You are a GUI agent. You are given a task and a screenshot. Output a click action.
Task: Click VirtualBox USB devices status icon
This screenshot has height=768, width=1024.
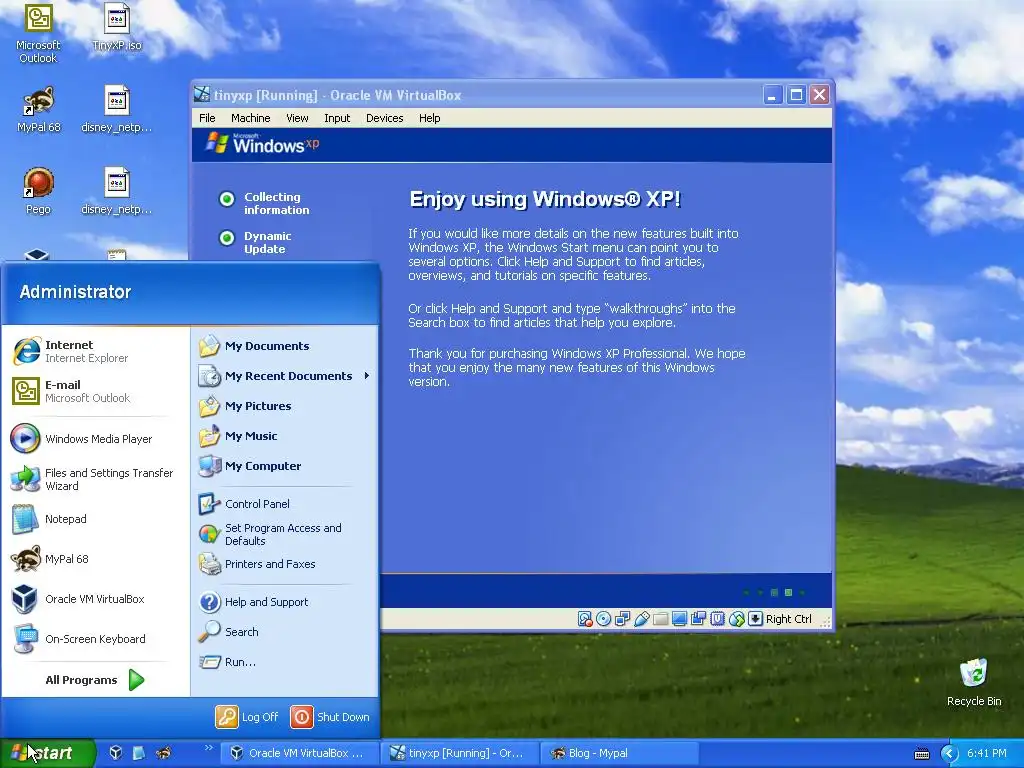point(641,618)
